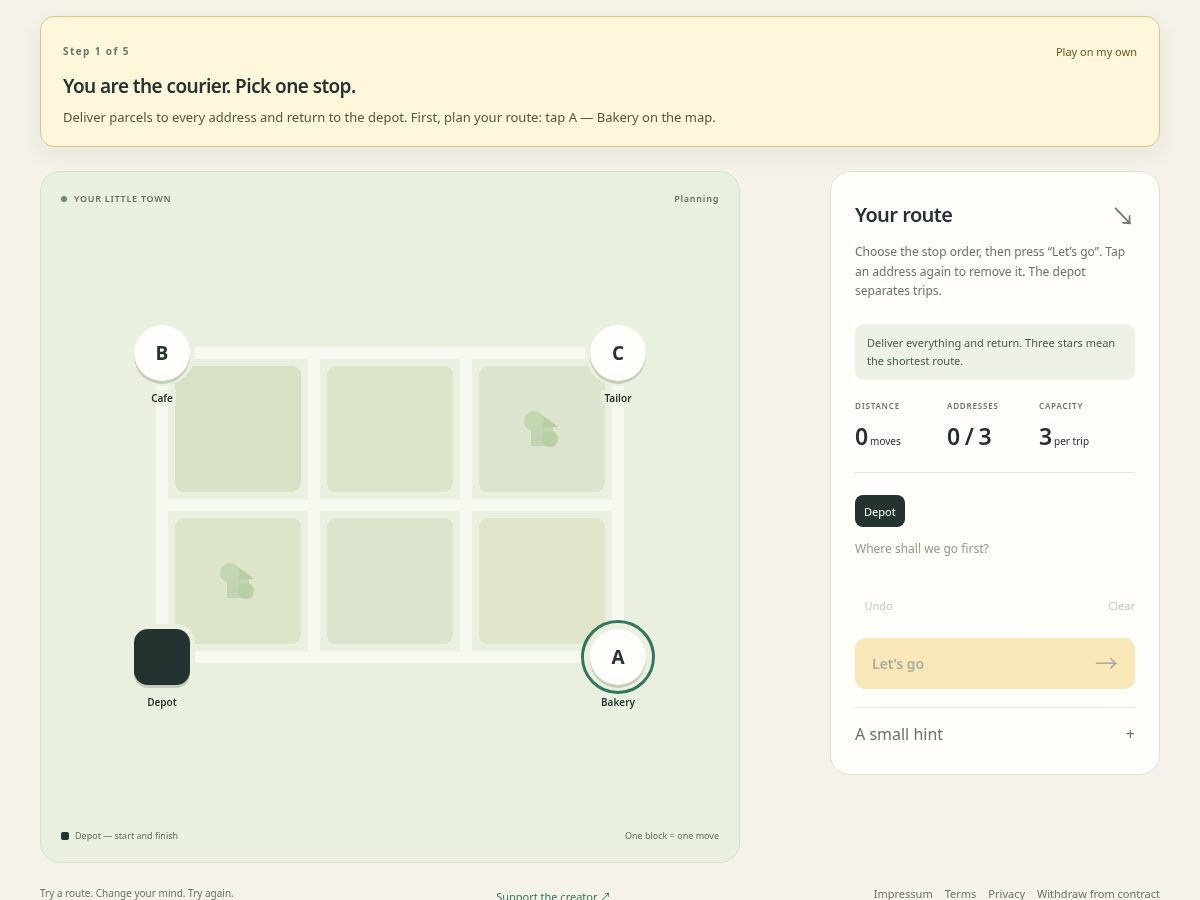Tap stop A Bakery on the map
Viewport: 1200px width, 900px height.
(618, 657)
